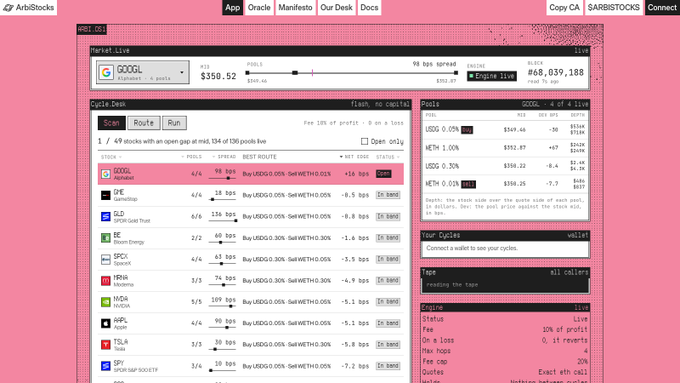Click the MRNA Moderna row icon
Image resolution: width=680 pixels, height=383 pixels.
click(x=105, y=281)
